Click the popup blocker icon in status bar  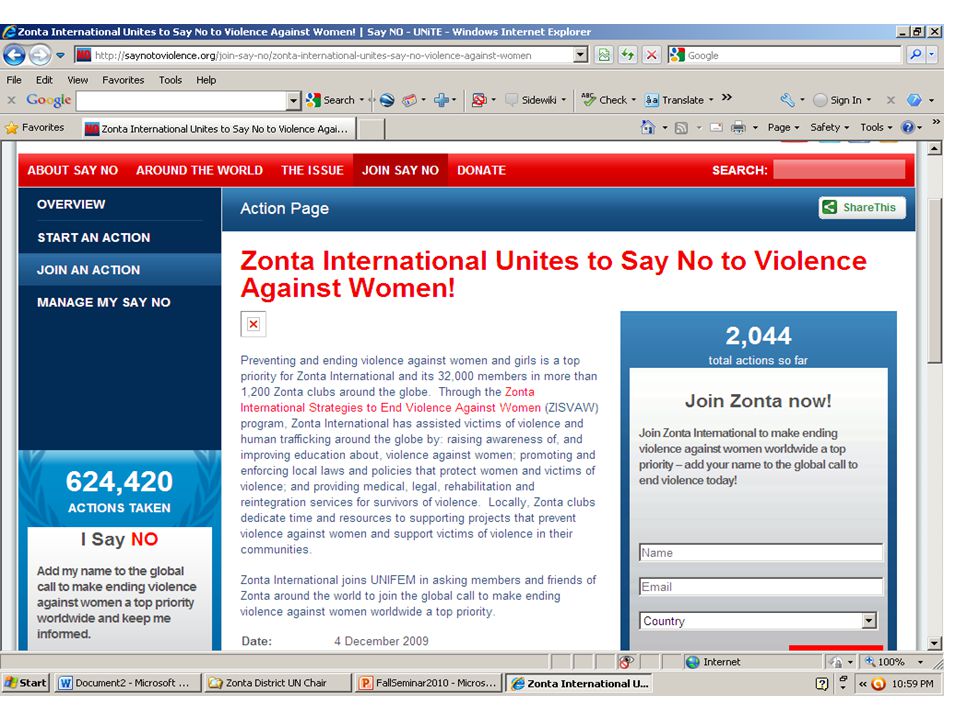(625, 662)
